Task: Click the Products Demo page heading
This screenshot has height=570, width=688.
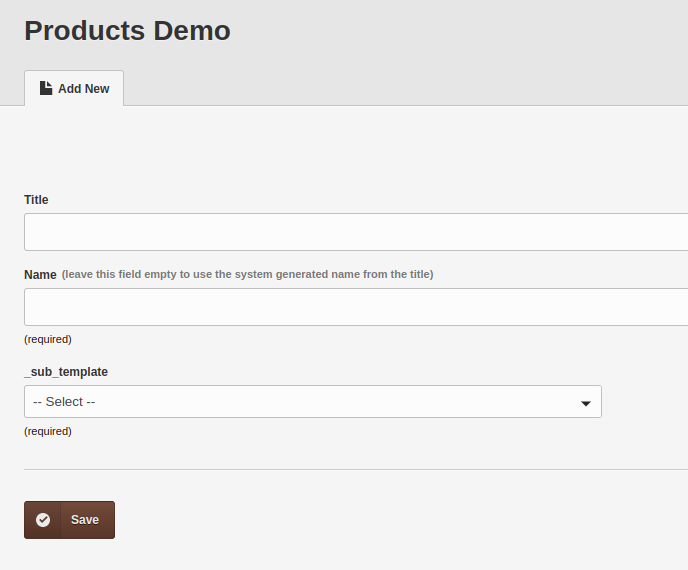Action: click(x=127, y=31)
